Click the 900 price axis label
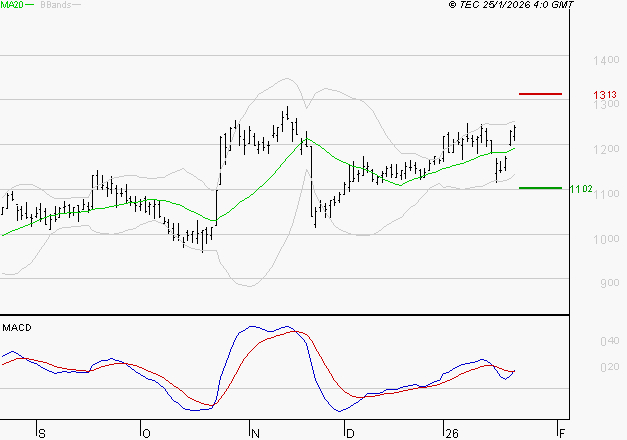 [x=610, y=283]
